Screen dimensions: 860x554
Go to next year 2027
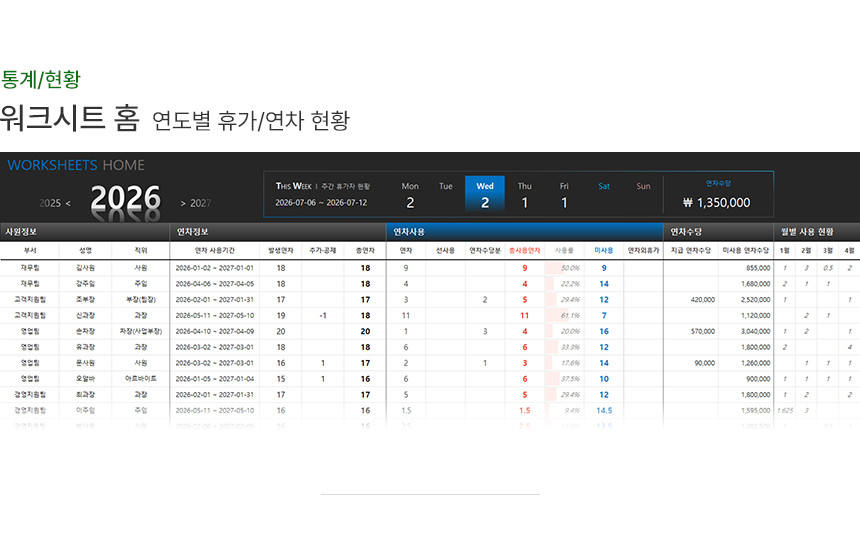click(x=194, y=203)
